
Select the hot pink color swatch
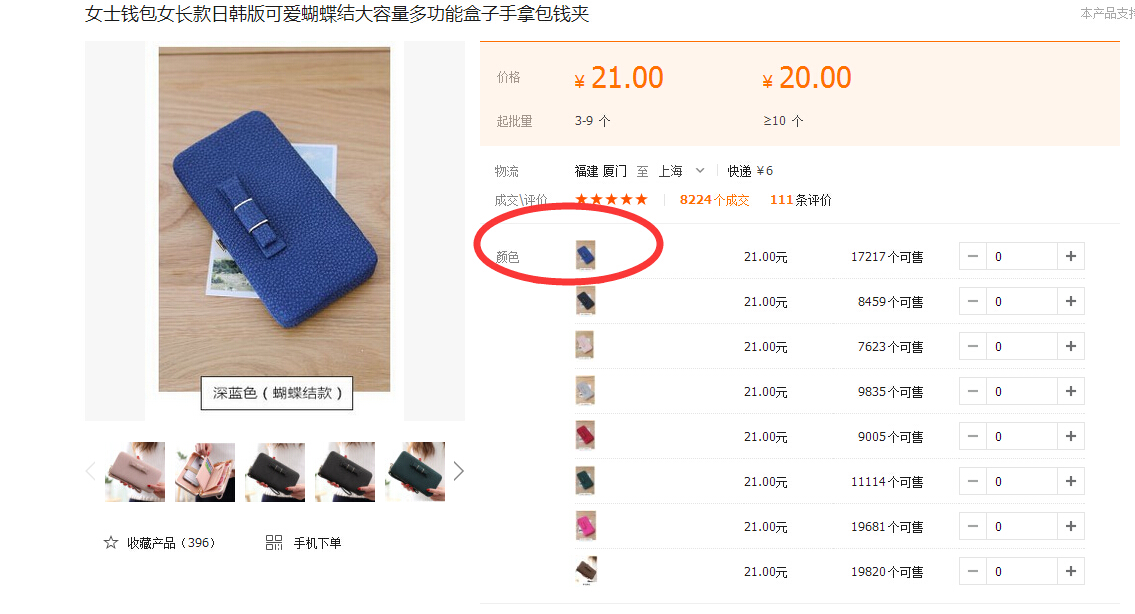pos(586,526)
